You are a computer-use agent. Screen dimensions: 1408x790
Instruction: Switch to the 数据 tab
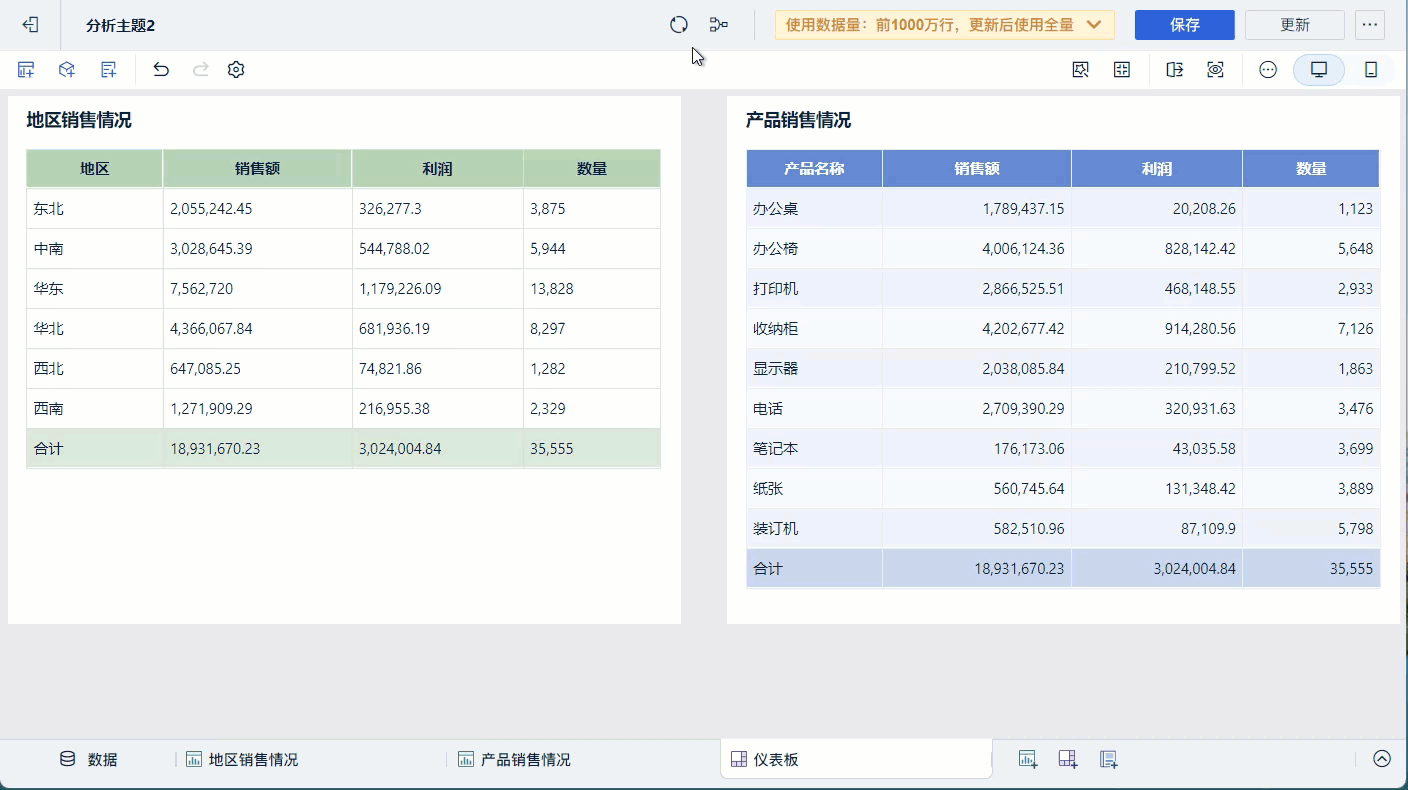(x=90, y=760)
